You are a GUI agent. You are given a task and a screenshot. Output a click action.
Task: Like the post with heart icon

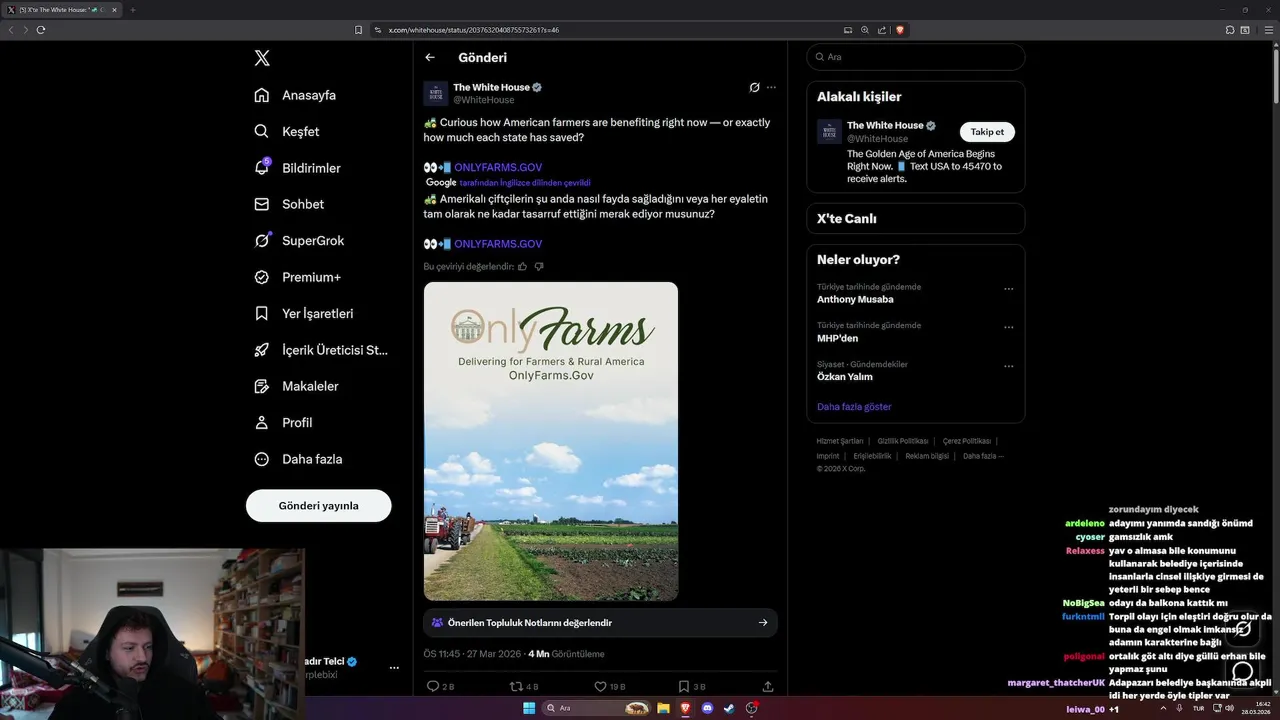pos(600,687)
